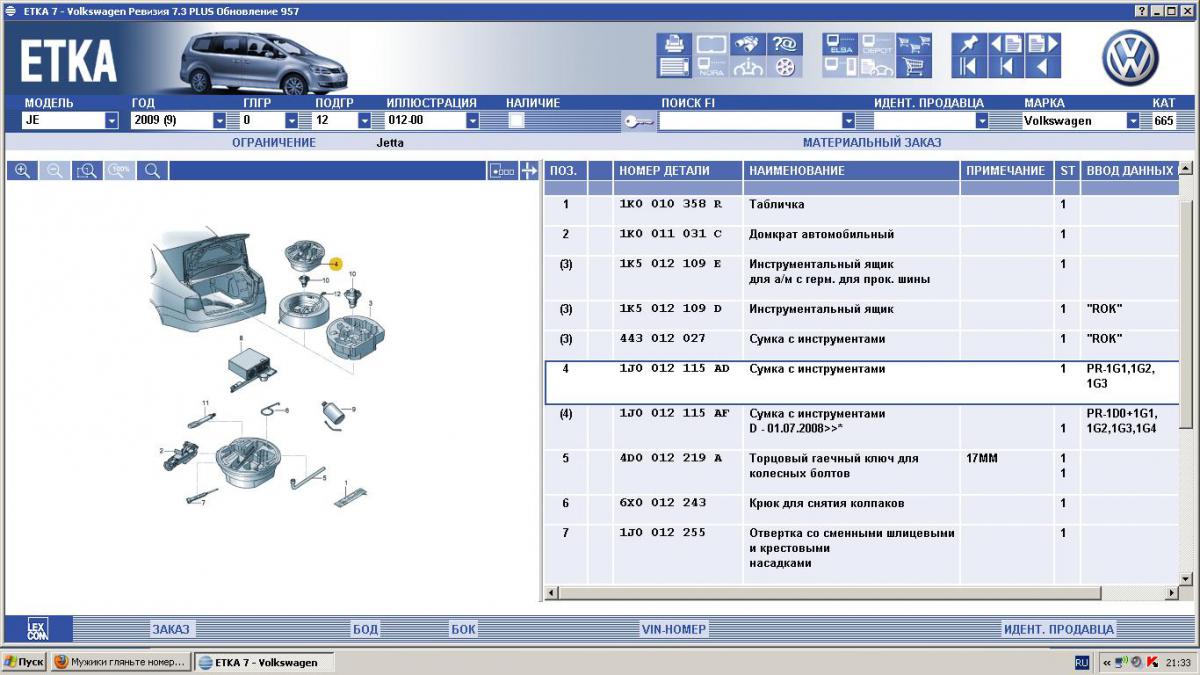1200x675 pixels.
Task: Click the zoom region magnifier icon
Action: 87,171
